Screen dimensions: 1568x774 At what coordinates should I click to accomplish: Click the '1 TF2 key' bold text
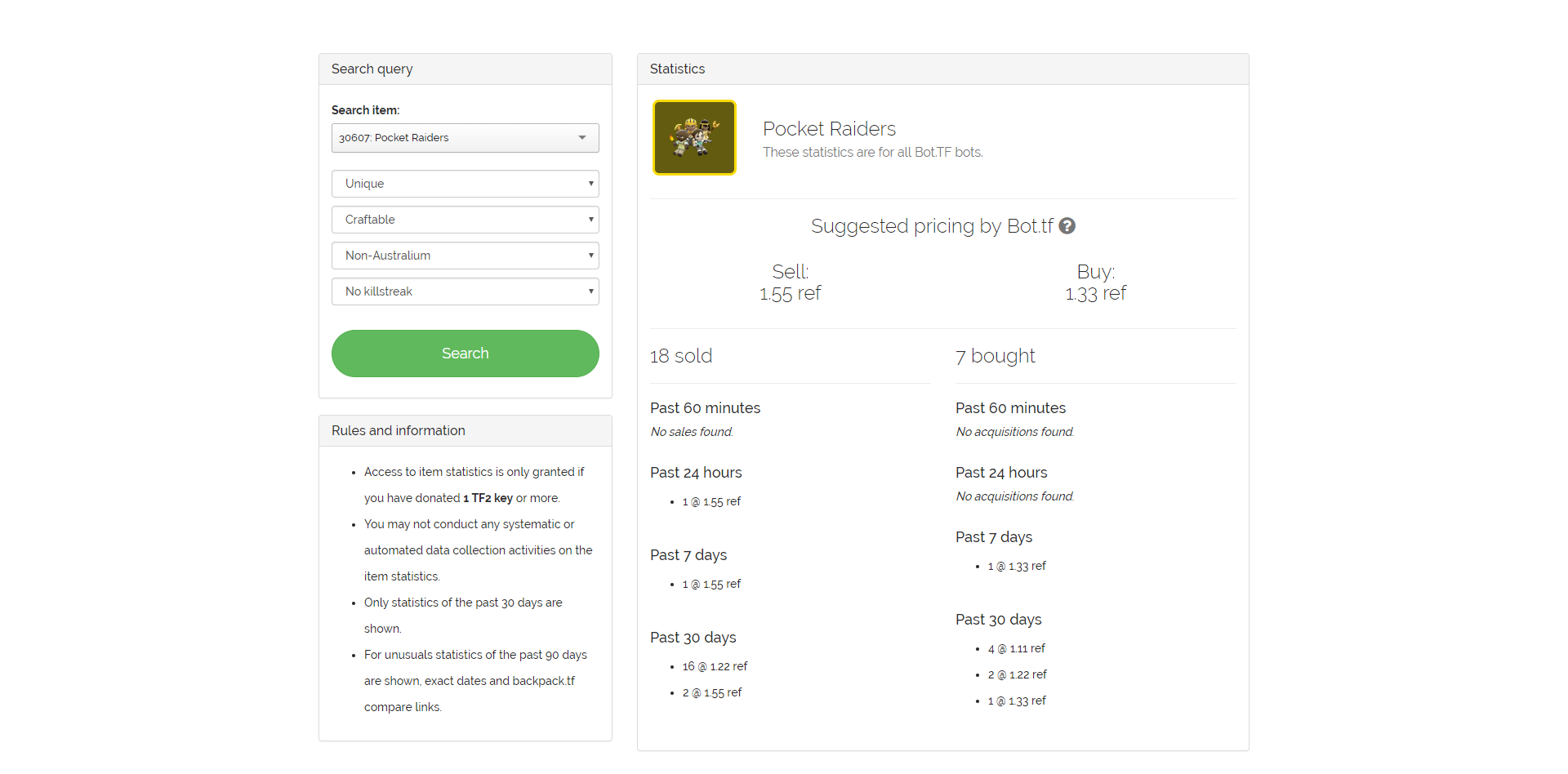point(488,498)
